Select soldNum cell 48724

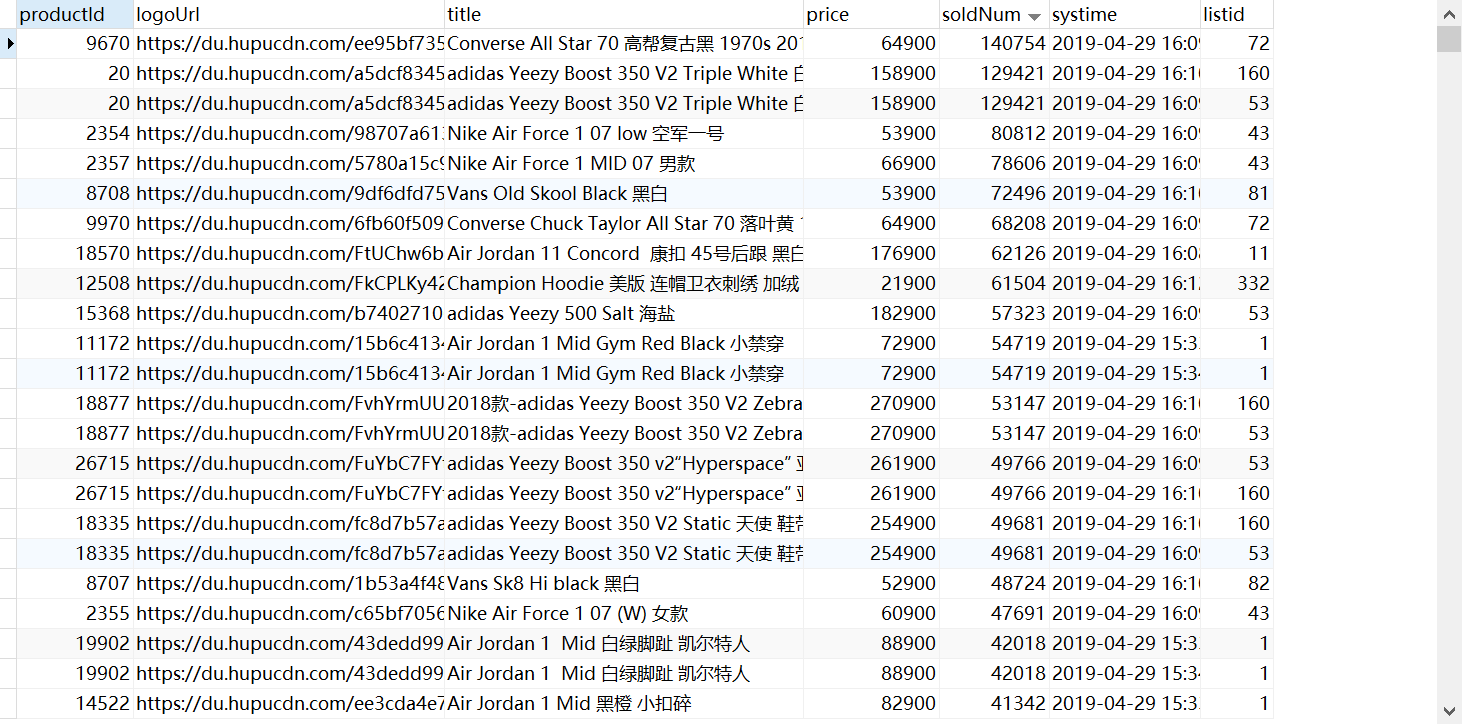point(994,584)
